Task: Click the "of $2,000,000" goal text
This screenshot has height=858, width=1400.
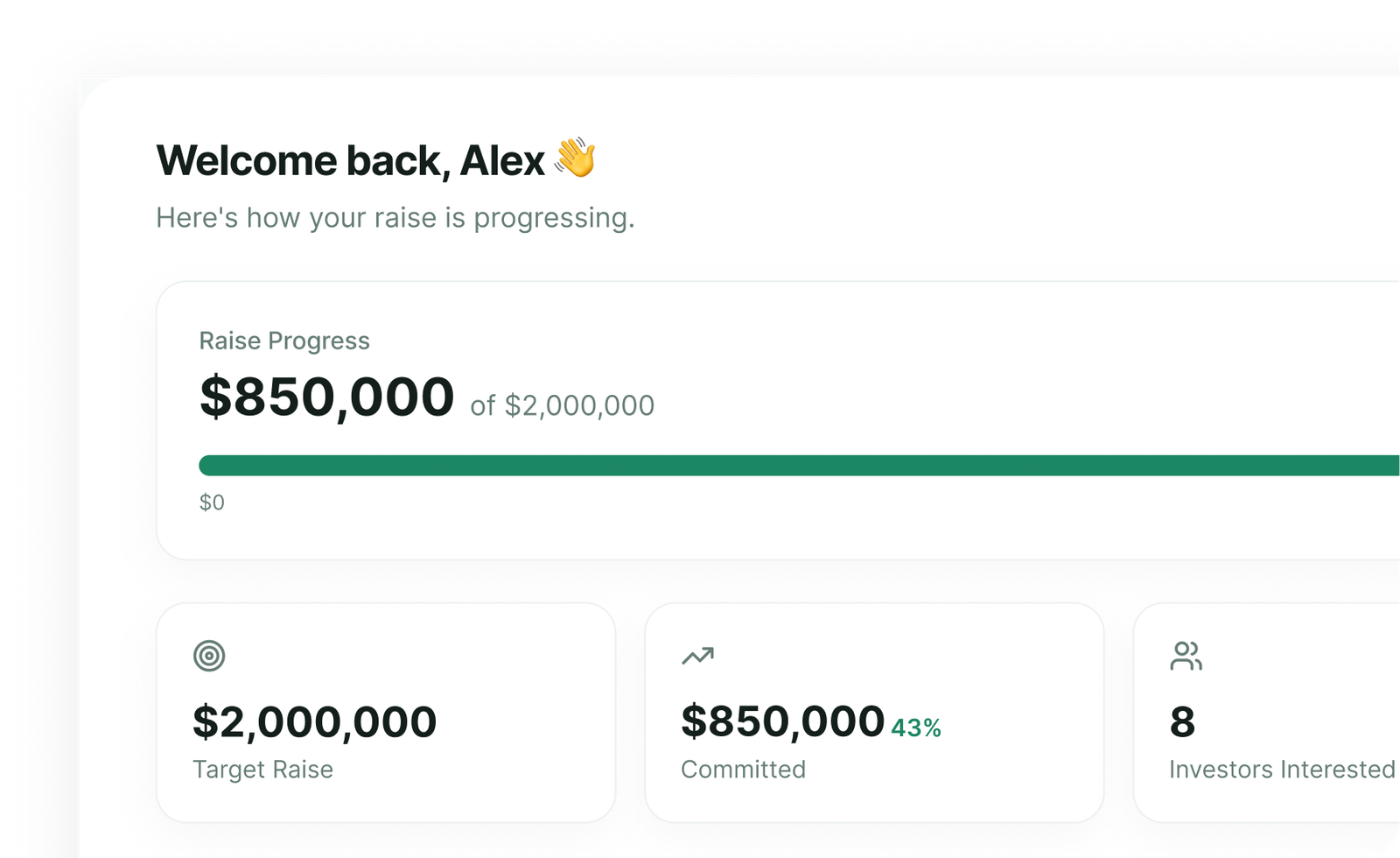Action: click(562, 405)
